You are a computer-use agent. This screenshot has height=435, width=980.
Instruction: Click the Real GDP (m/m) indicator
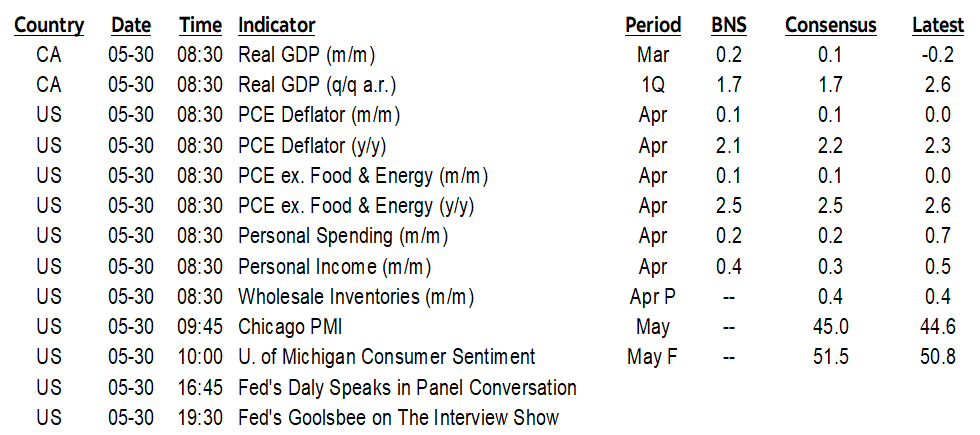[306, 55]
